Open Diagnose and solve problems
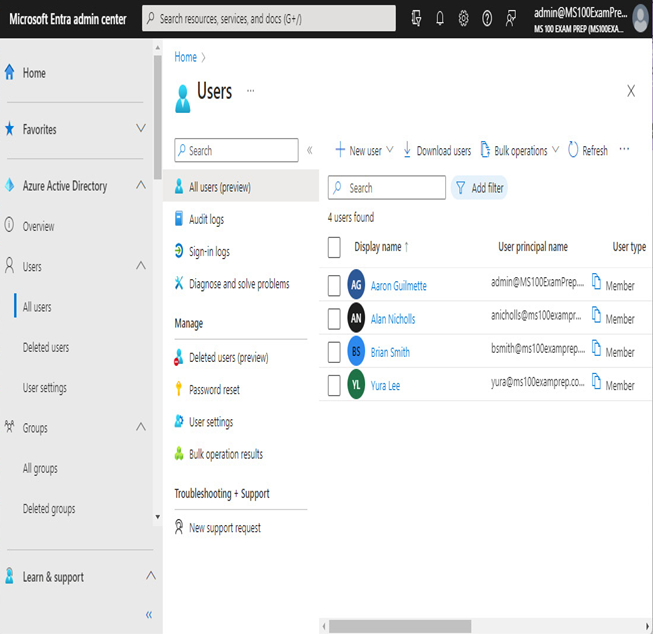 241,283
